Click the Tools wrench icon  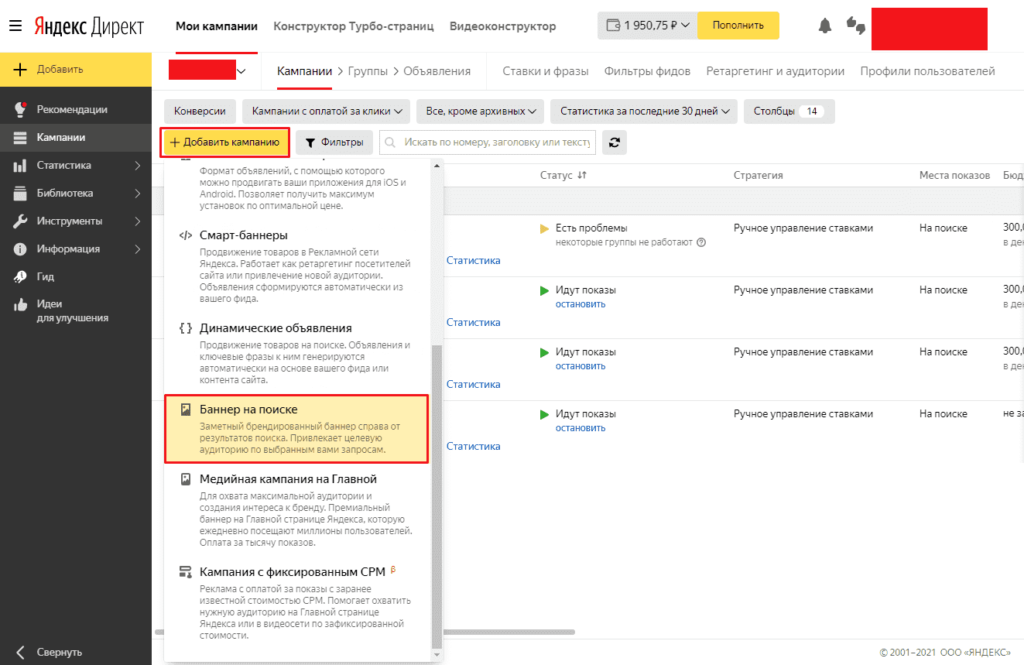point(20,221)
